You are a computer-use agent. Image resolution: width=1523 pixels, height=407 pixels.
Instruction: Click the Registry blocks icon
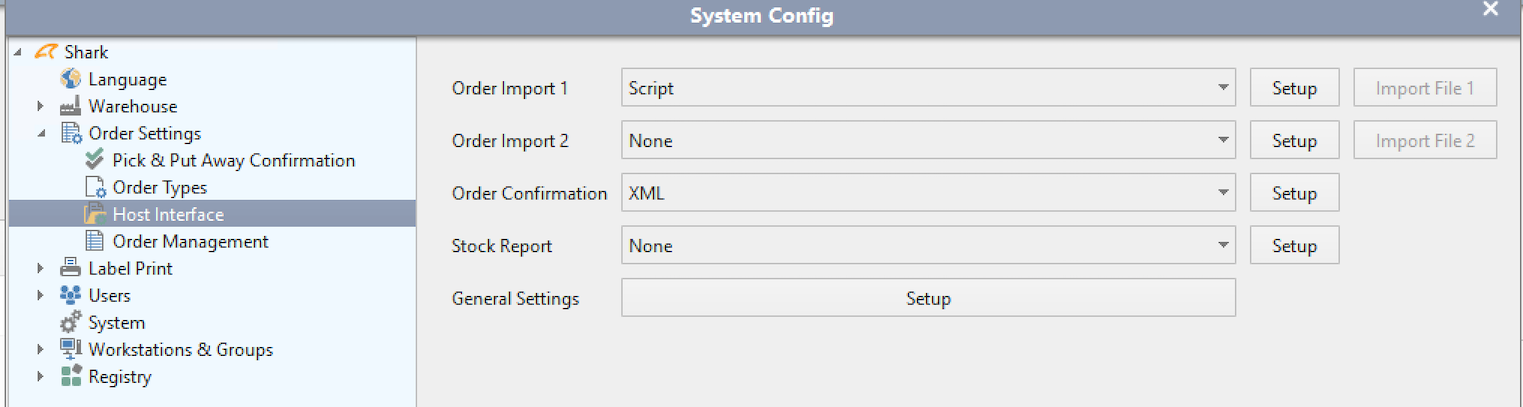tap(70, 377)
